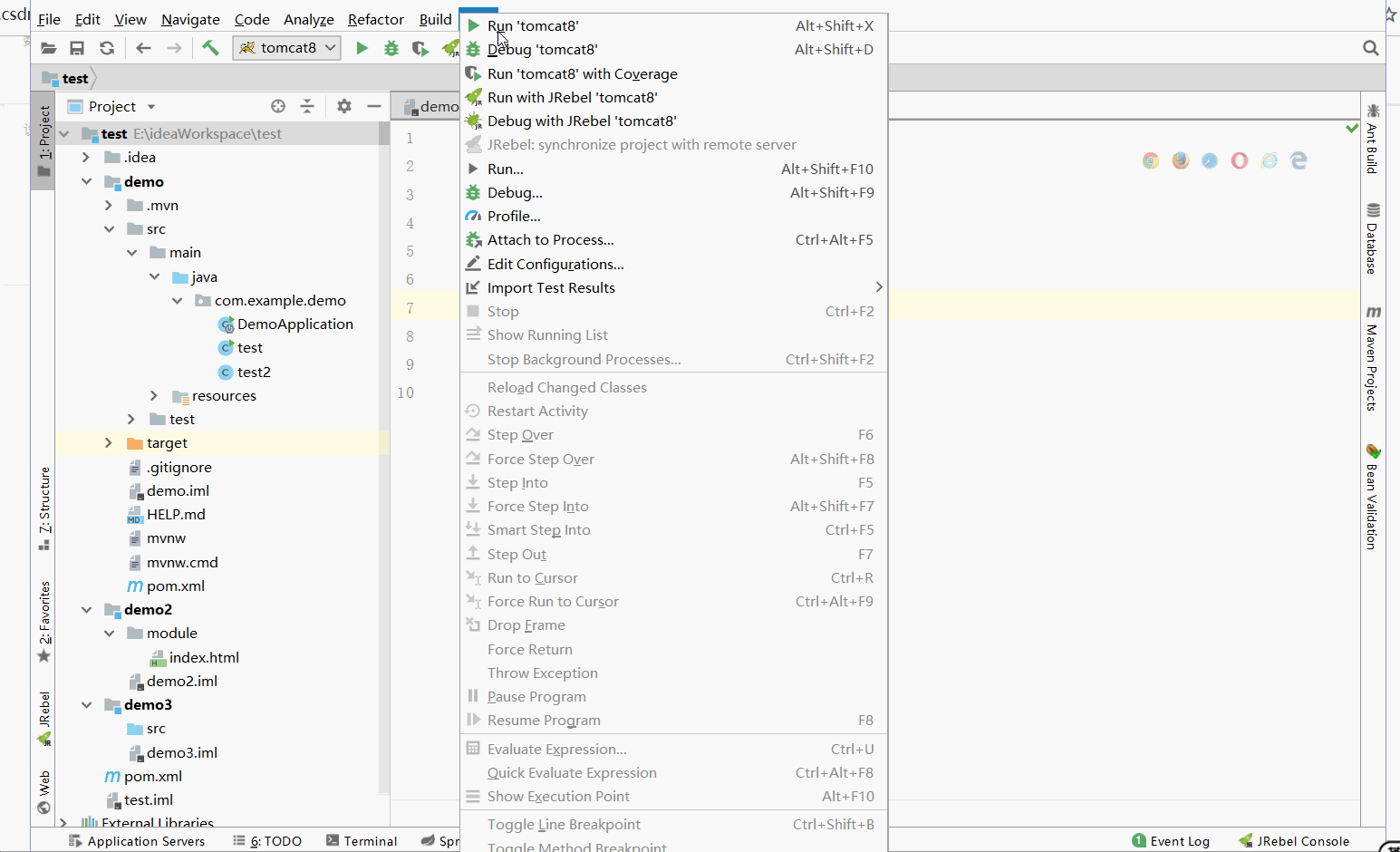Open the Maven Projects tool window

tap(1373, 358)
